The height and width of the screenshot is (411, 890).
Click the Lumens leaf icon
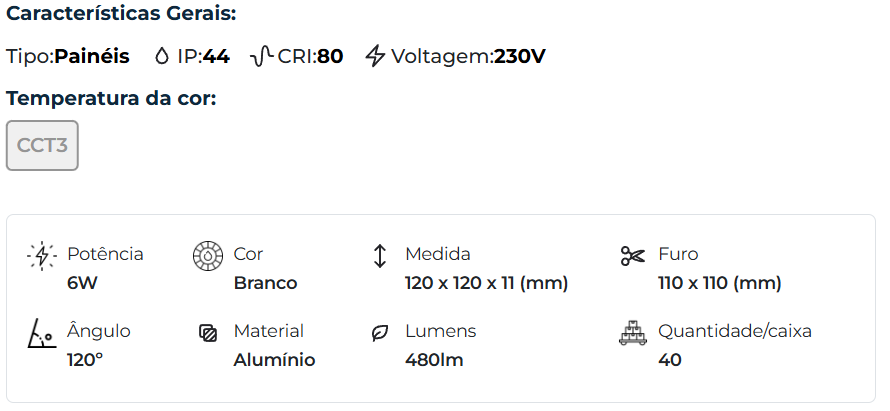[x=379, y=333]
